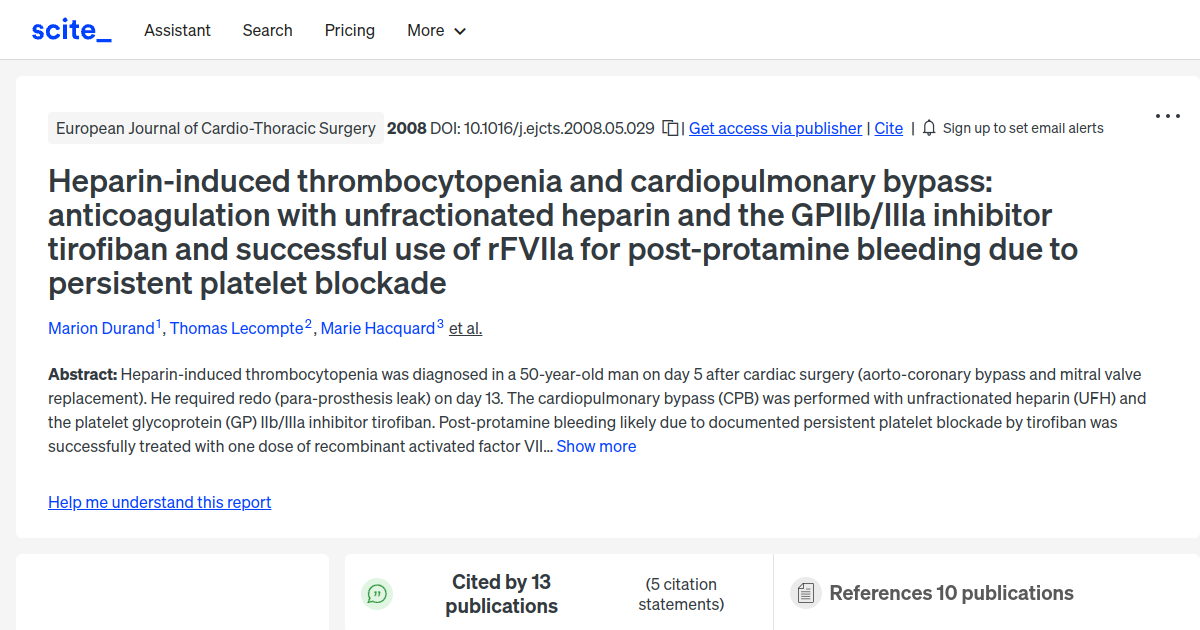
Task: Click the scite logo in the header
Action: click(70, 29)
